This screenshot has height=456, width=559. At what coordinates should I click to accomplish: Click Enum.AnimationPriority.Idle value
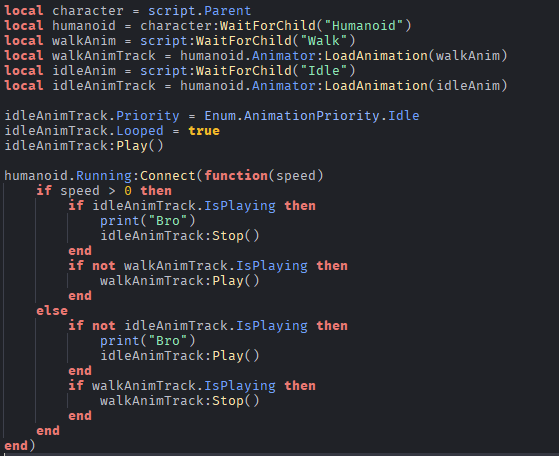(312, 116)
